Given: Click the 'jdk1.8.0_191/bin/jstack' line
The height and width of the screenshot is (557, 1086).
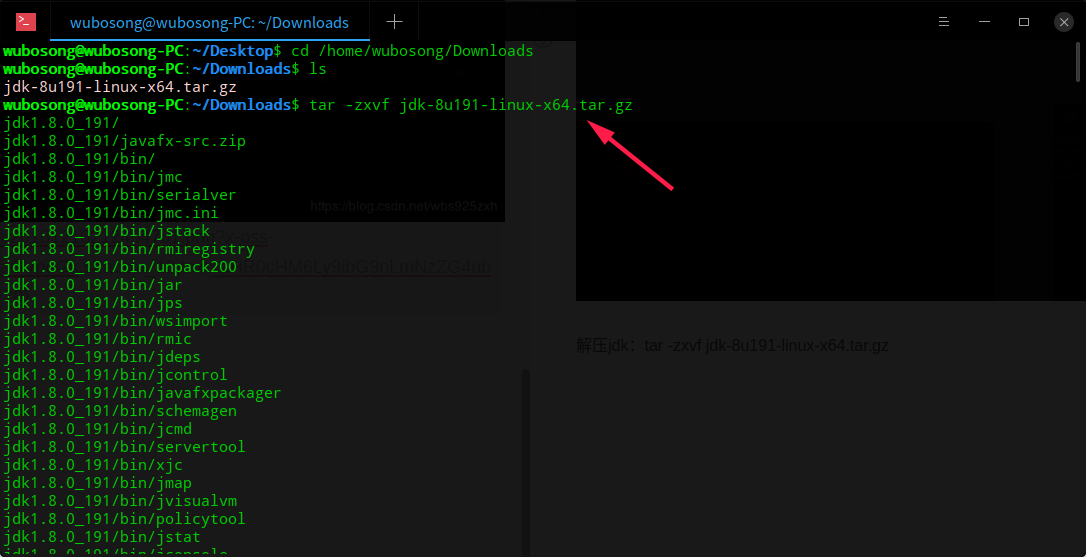Looking at the screenshot, I should pos(106,231).
